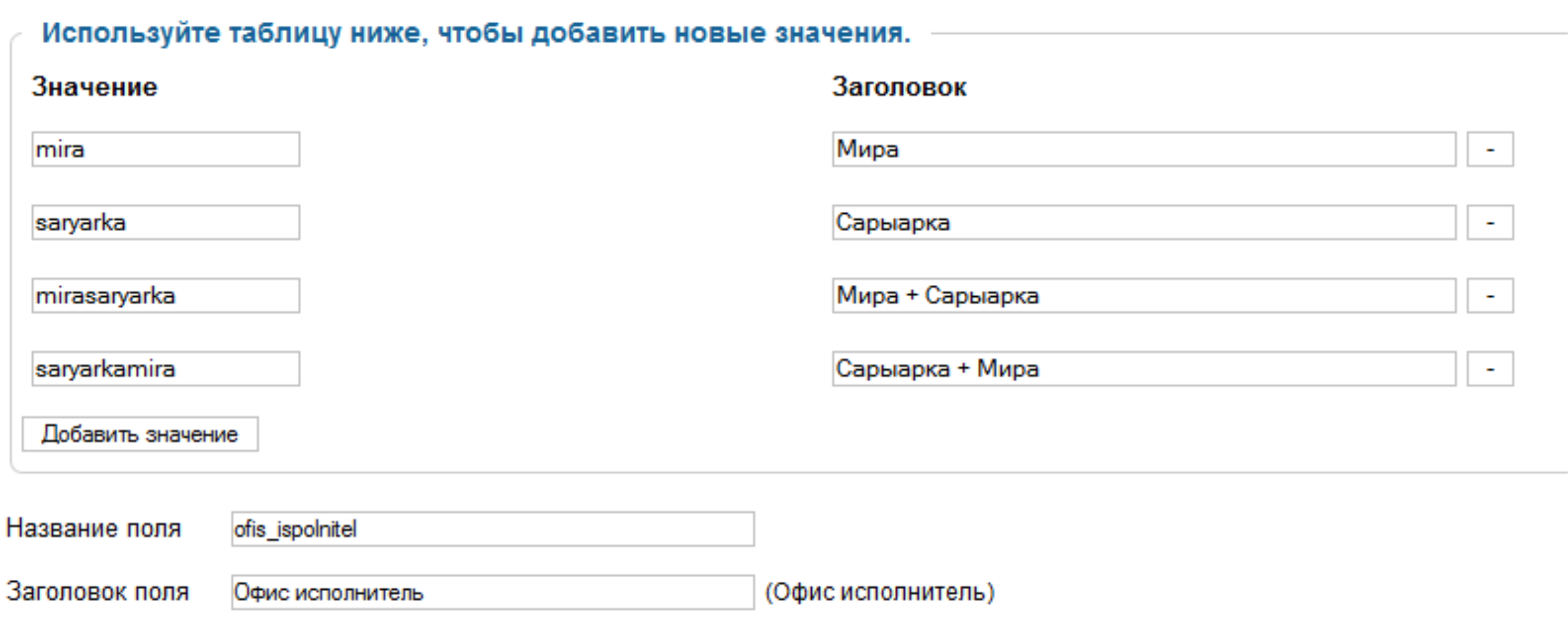The image size is (1568, 622).
Task: Click the field name input ofis_ispolnitel
Action: [x=492, y=529]
